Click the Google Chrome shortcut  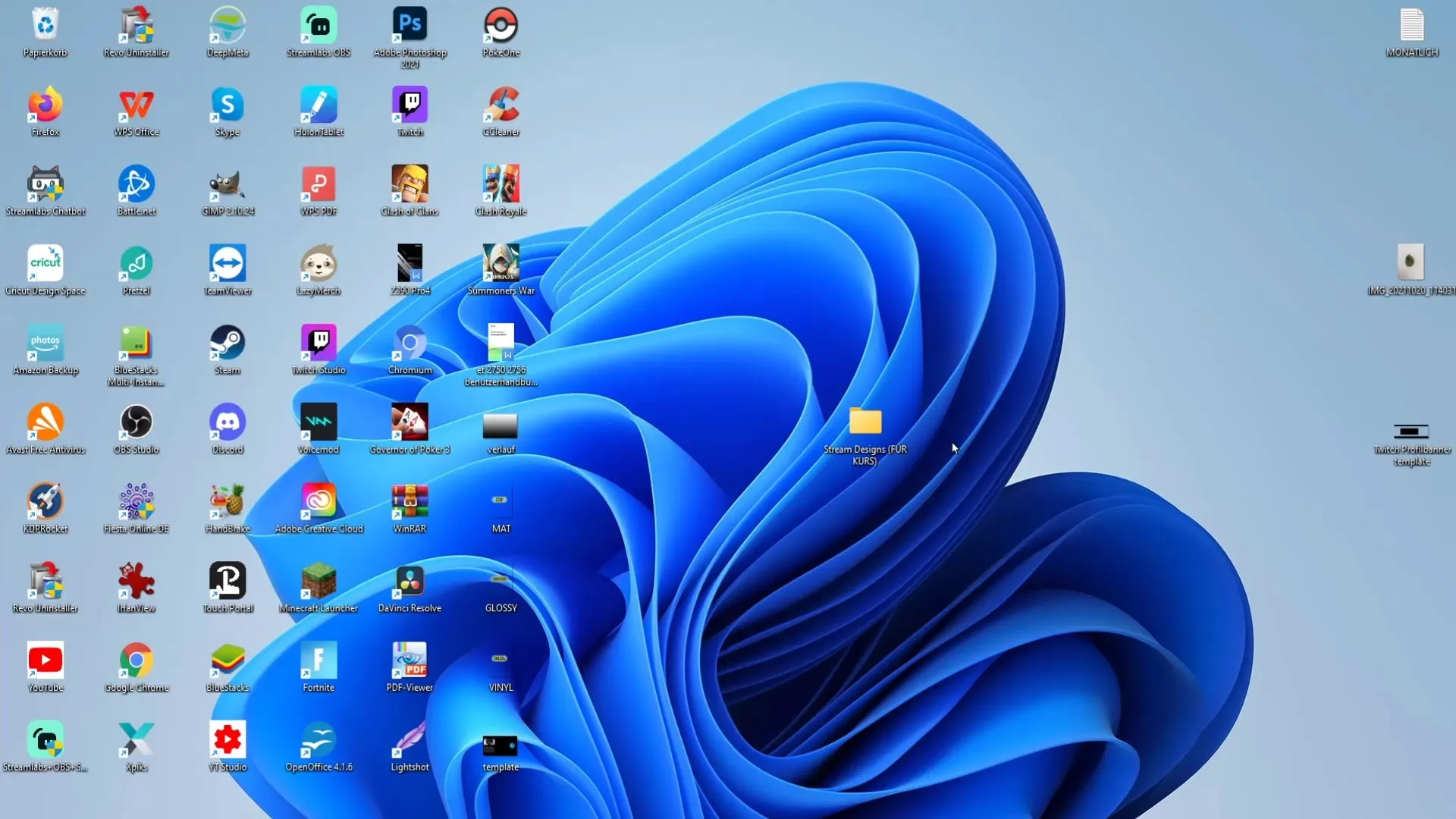point(136,661)
